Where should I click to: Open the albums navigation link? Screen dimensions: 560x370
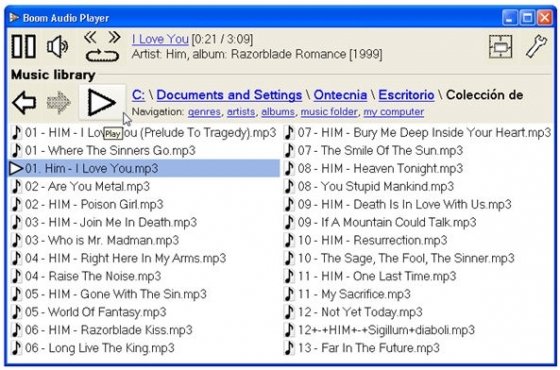click(278, 112)
